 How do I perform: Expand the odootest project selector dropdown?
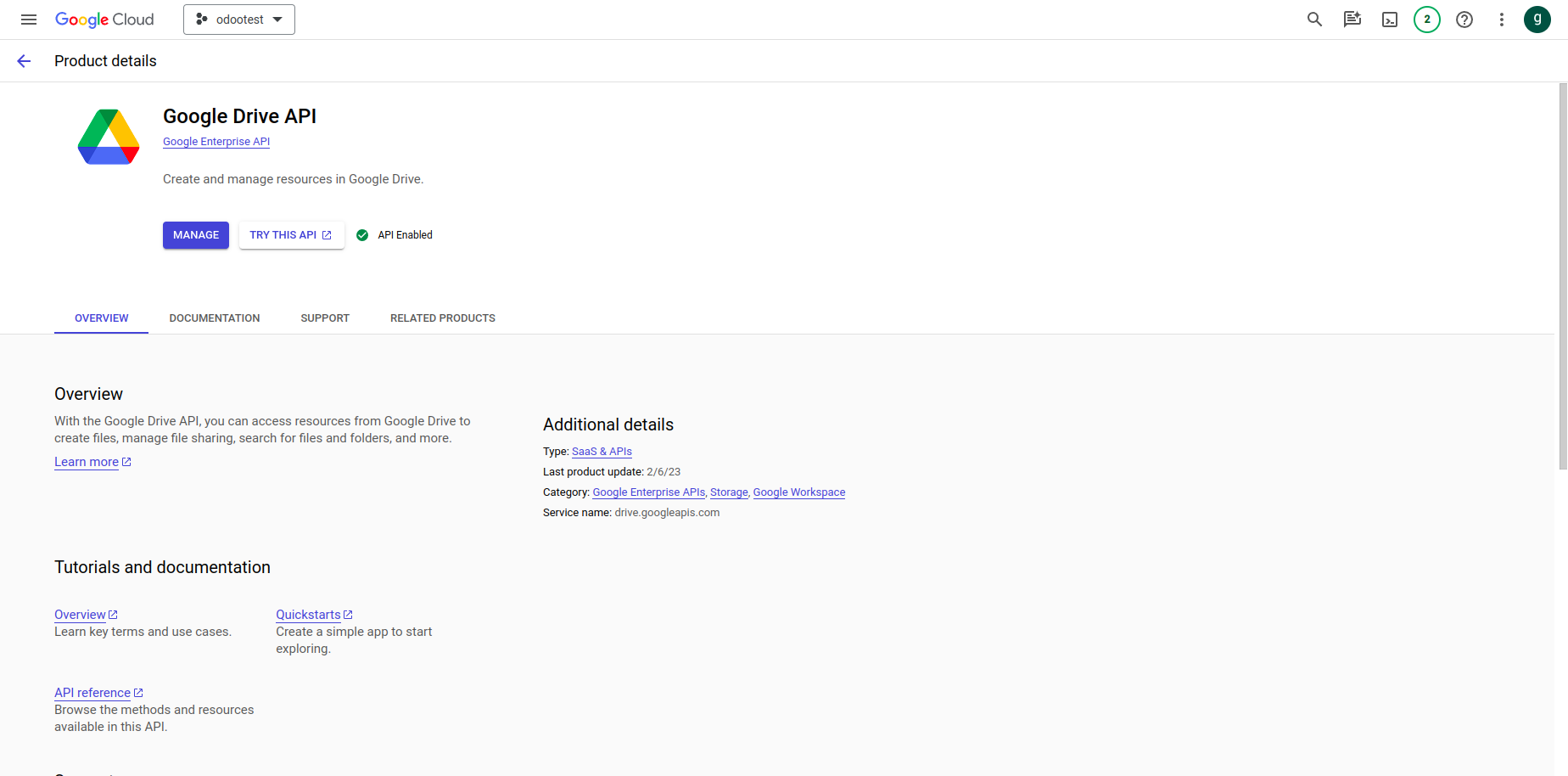click(x=239, y=20)
